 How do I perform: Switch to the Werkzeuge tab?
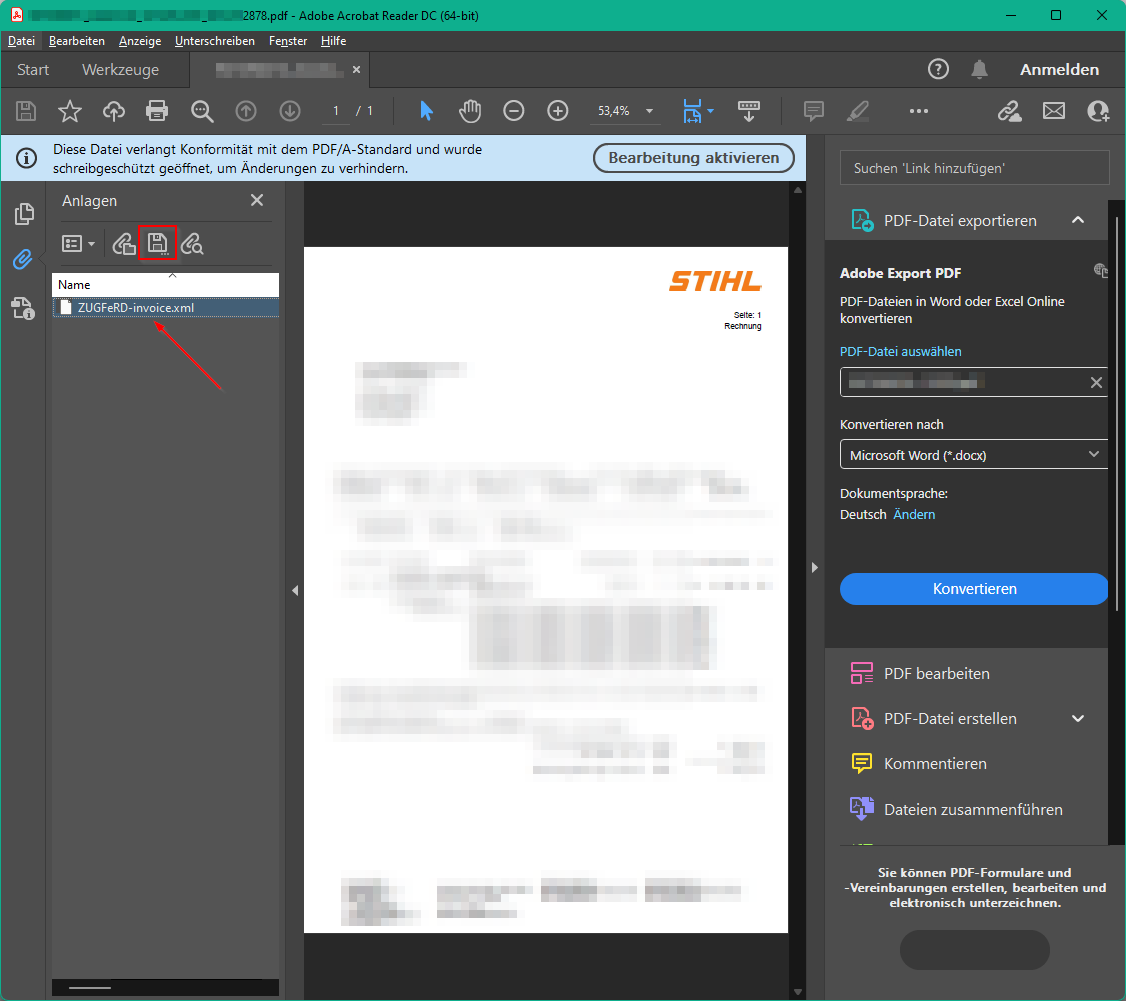point(121,70)
